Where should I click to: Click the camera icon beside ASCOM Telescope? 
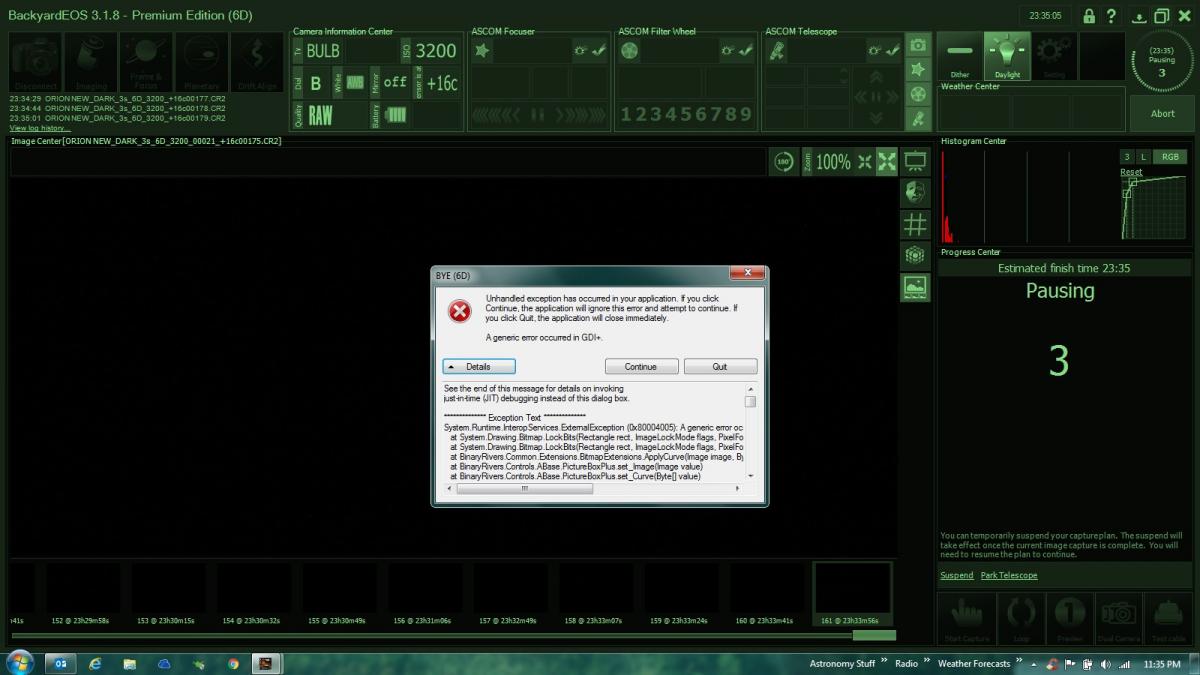click(x=917, y=45)
